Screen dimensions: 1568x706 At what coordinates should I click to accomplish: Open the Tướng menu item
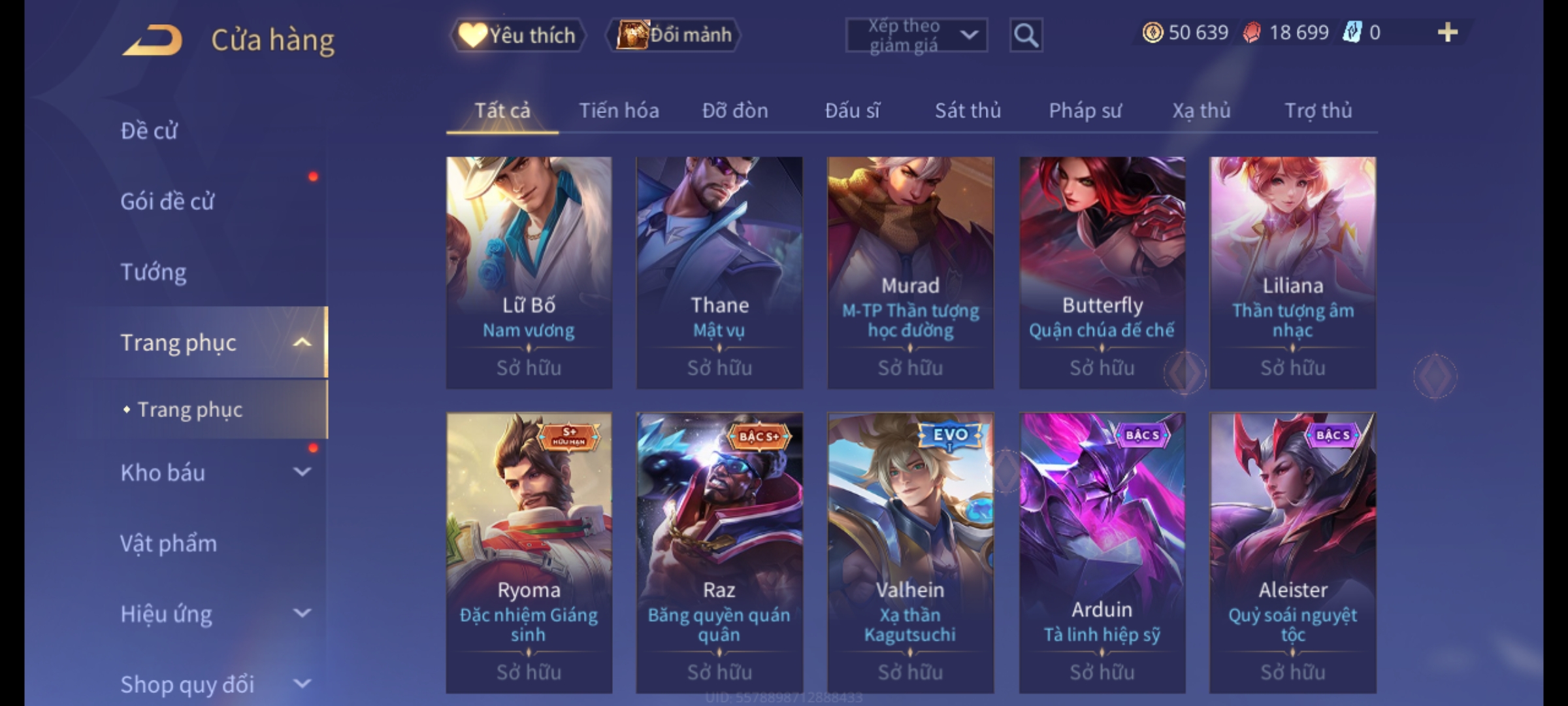tap(154, 272)
